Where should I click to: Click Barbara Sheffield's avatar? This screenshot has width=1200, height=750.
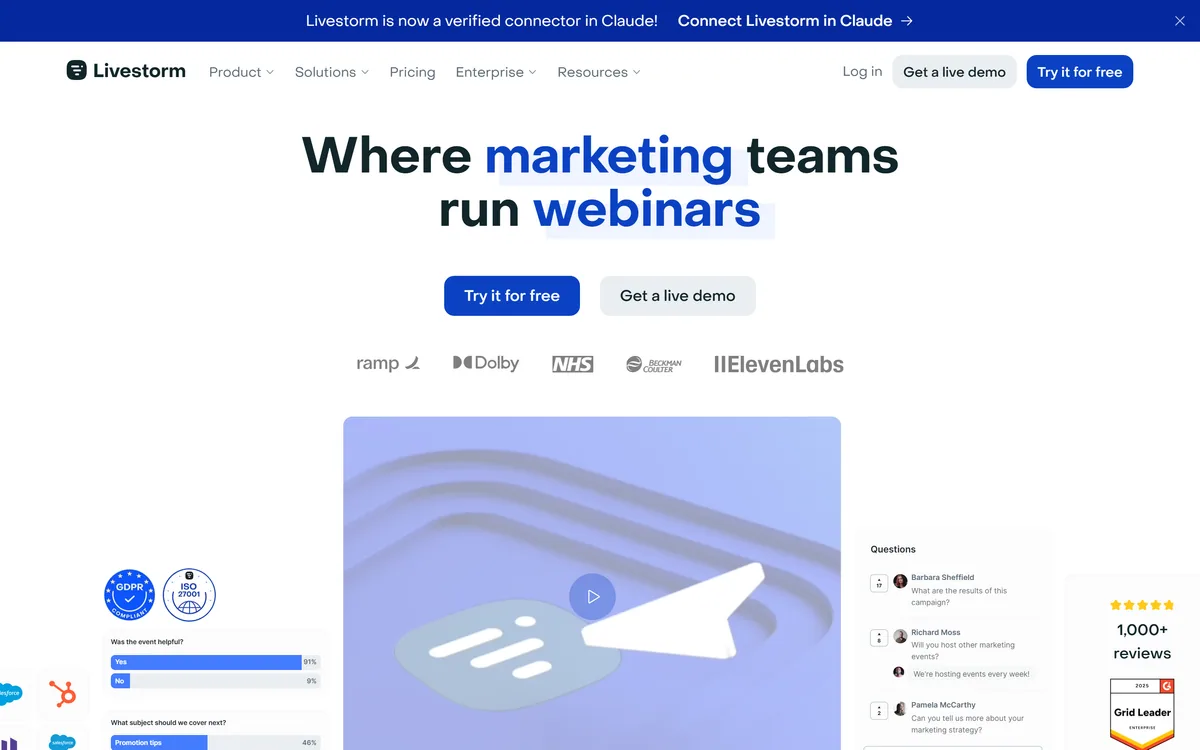[x=900, y=581]
